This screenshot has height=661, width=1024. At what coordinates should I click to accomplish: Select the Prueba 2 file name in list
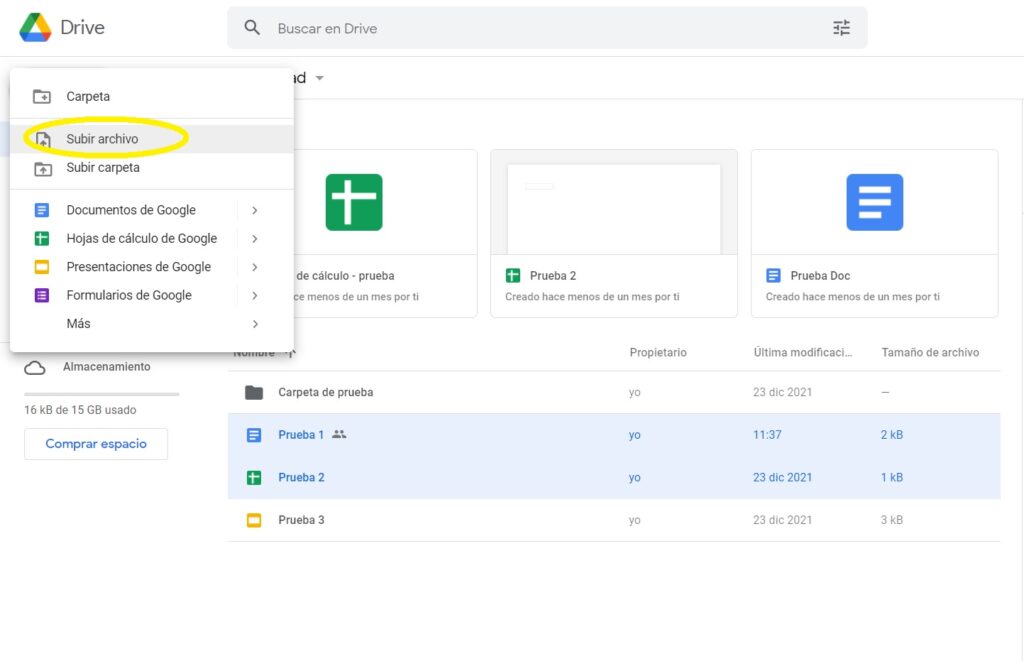(x=301, y=478)
